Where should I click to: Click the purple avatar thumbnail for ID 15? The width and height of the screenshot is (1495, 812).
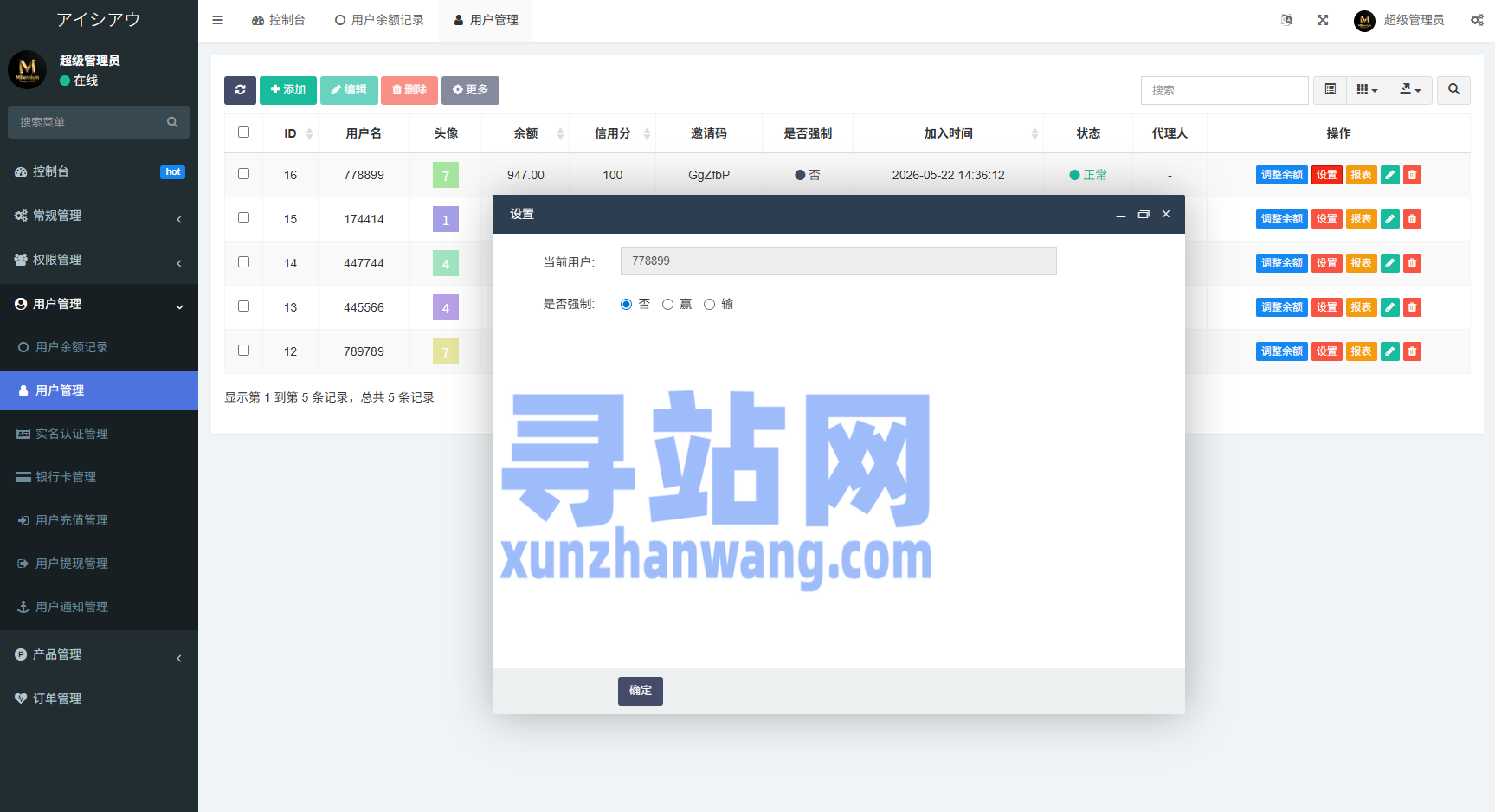click(446, 219)
